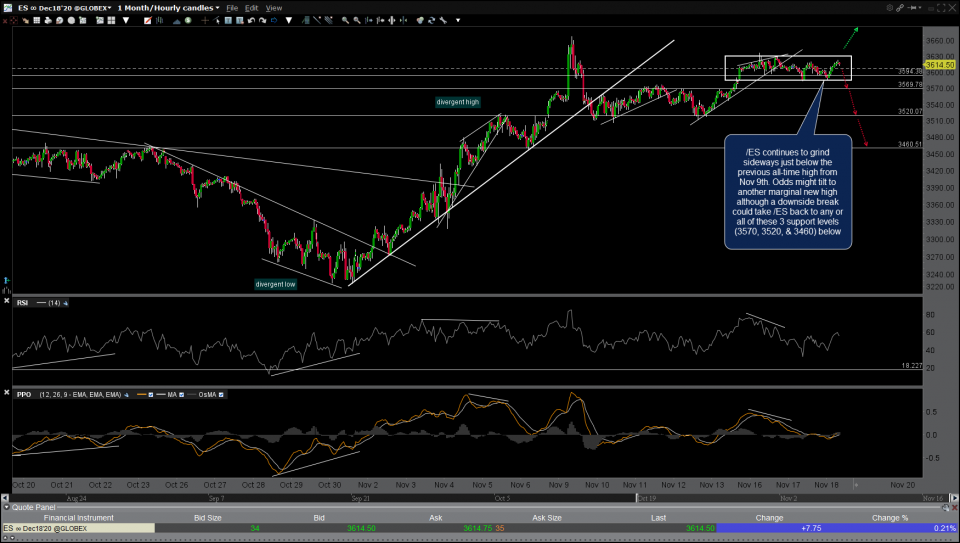Click the gear configure icon in title bar
The width and height of the screenshot is (960, 543).
(890, 8)
